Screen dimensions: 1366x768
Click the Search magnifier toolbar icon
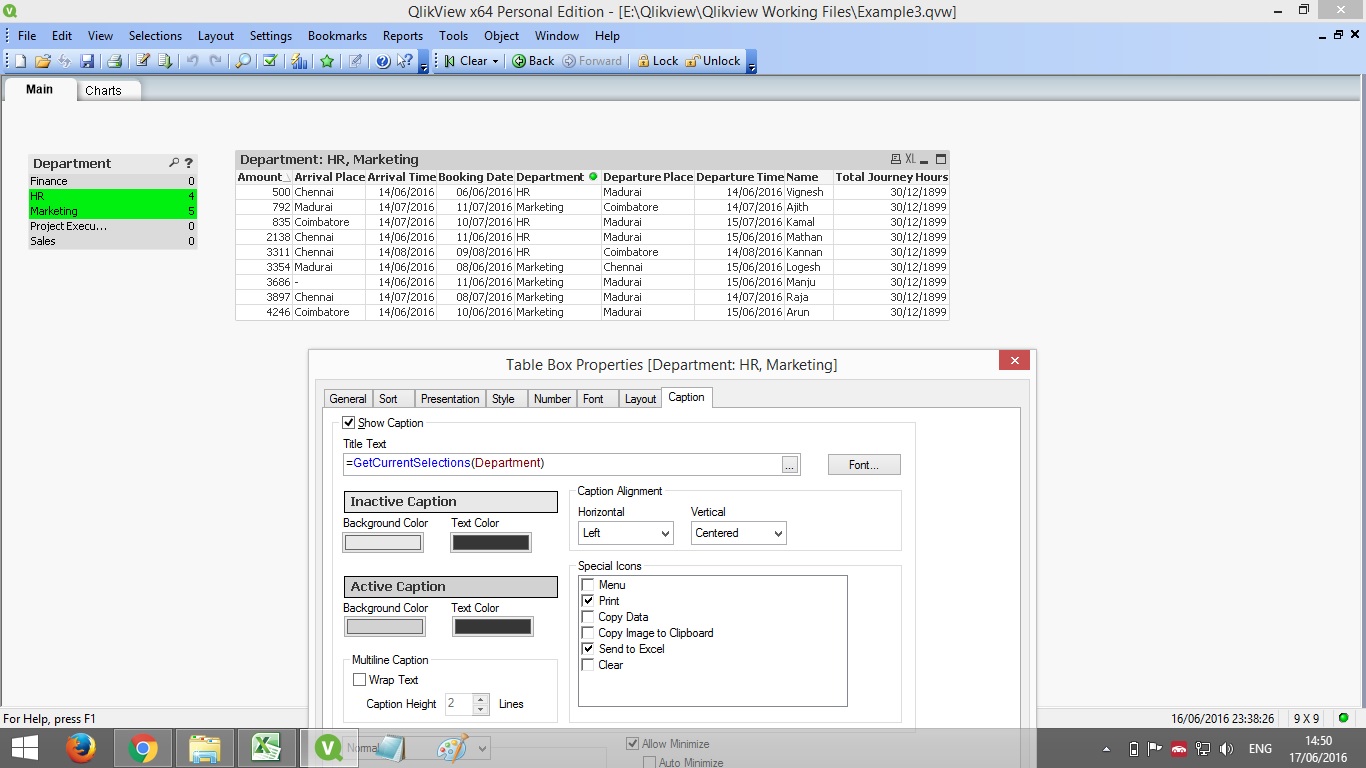(x=242, y=61)
